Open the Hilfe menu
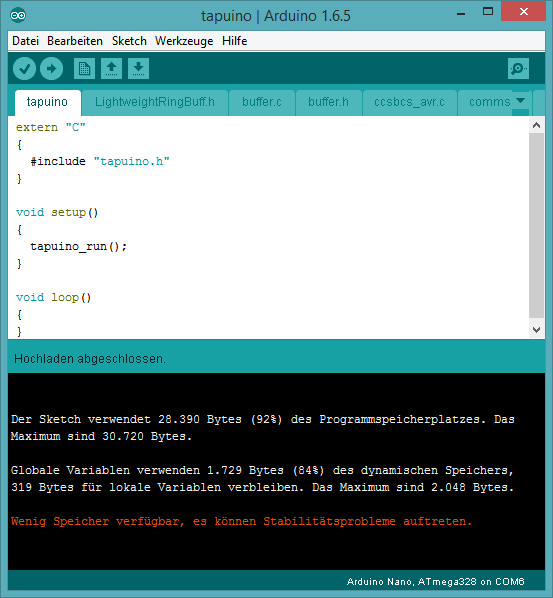The height and width of the screenshot is (598, 553). pos(235,41)
